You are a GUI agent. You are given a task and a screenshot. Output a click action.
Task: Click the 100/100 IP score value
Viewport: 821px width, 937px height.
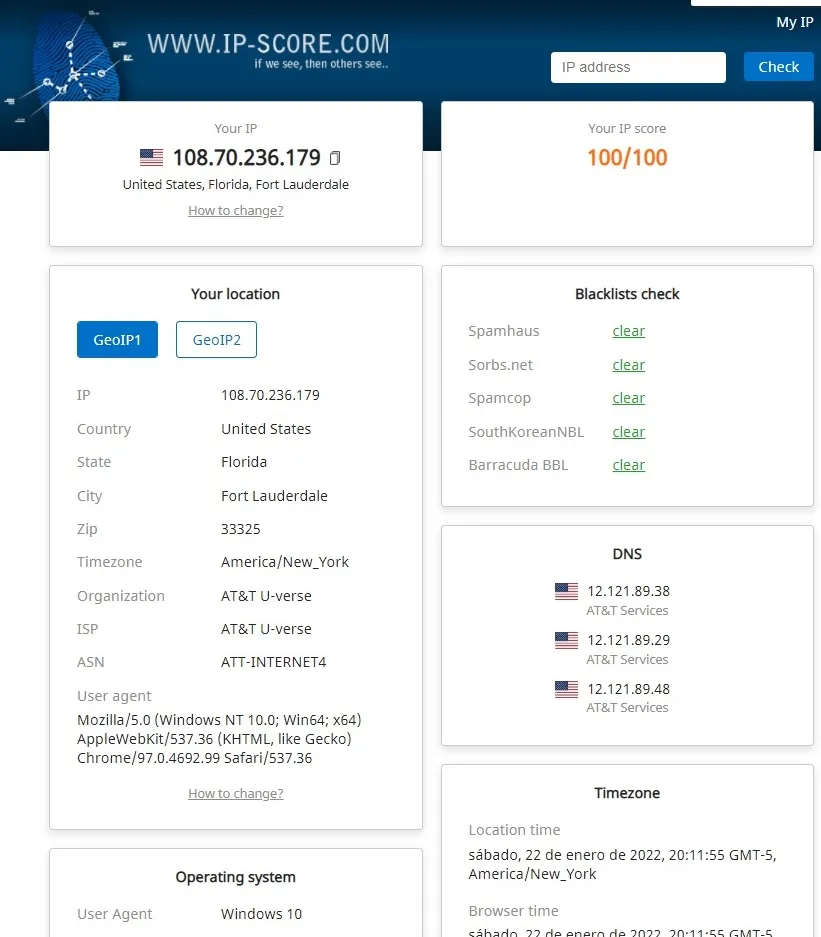[627, 158]
